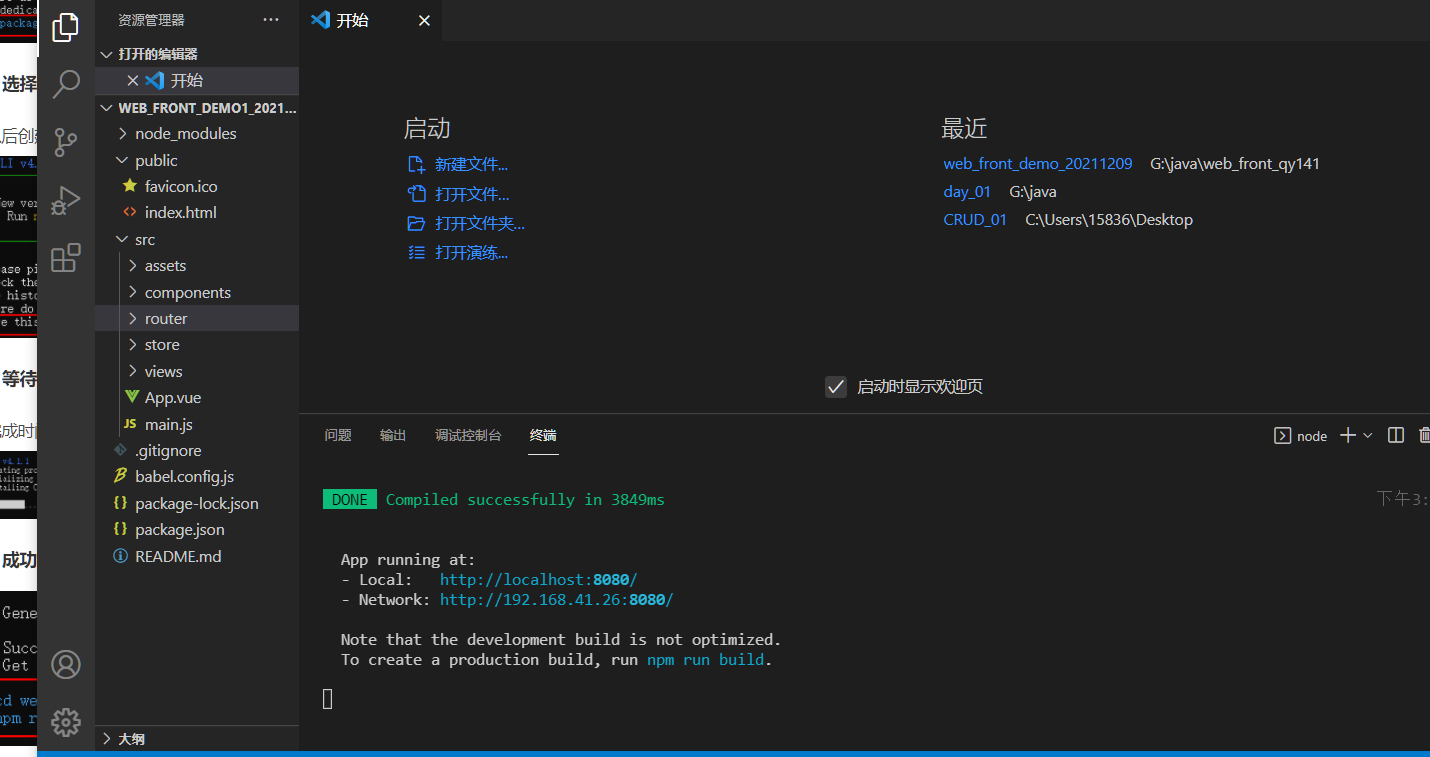The width and height of the screenshot is (1430, 757).
Task: Open the Extensions view icon
Action: [65, 258]
